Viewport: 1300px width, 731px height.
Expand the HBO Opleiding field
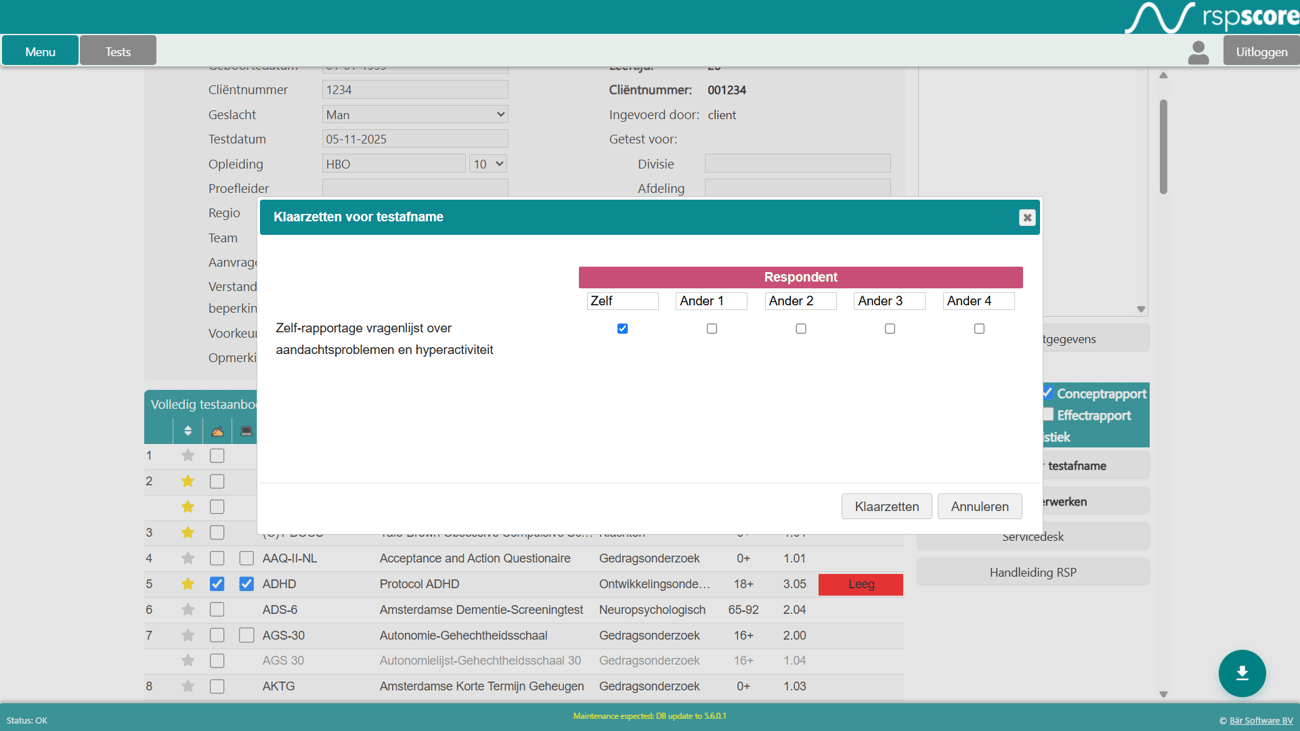point(394,163)
